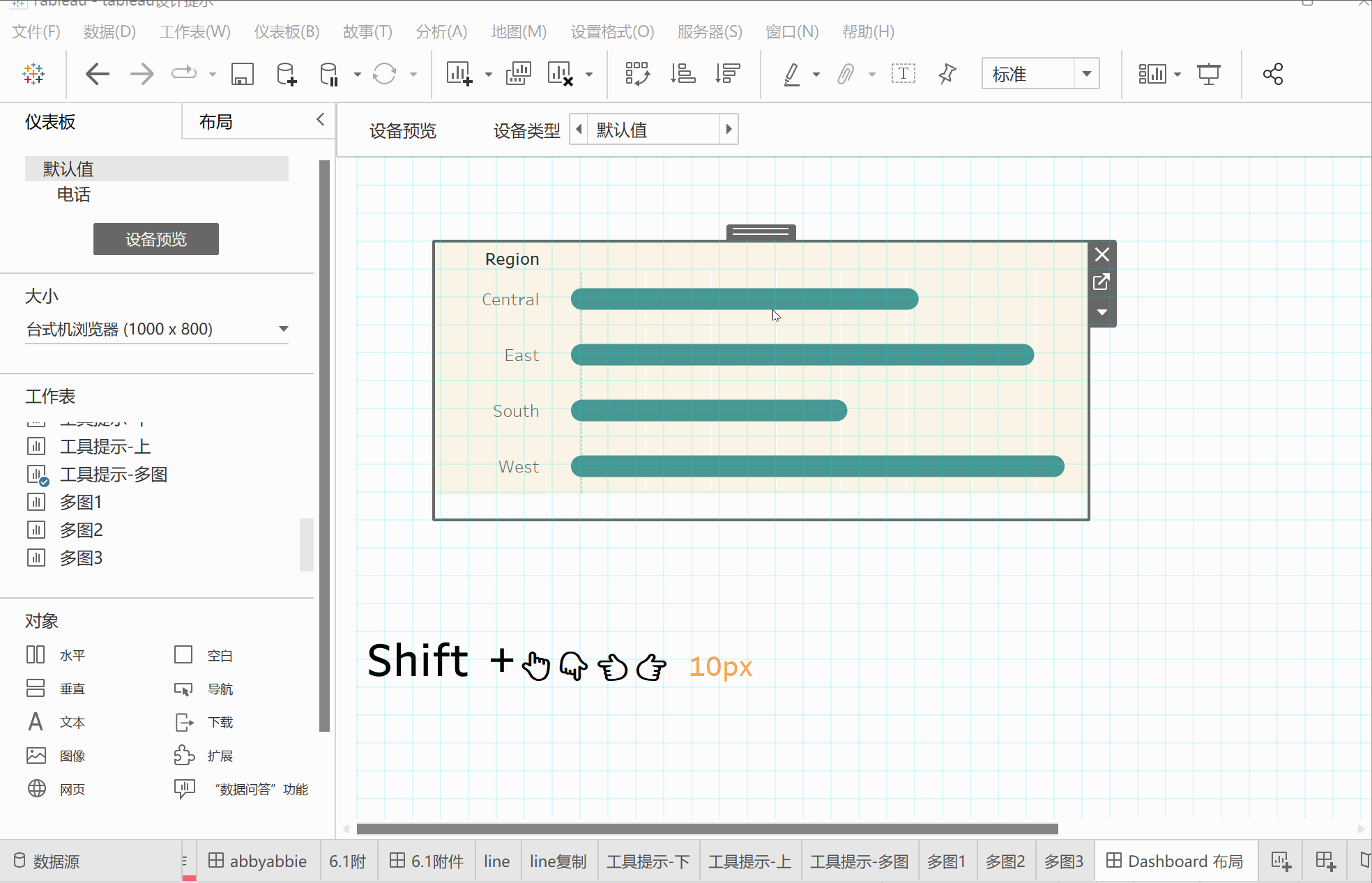
Task: Select the 多图2 worksheet in list
Action: (81, 530)
